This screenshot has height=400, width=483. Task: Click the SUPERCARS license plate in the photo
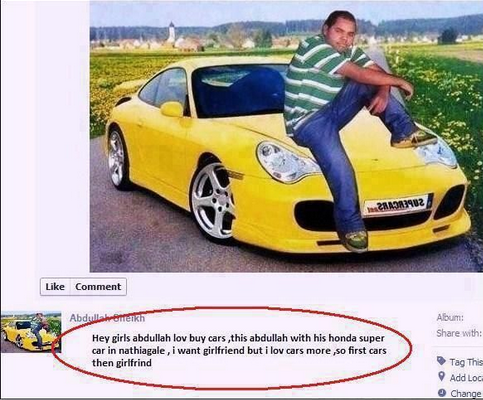coord(397,205)
